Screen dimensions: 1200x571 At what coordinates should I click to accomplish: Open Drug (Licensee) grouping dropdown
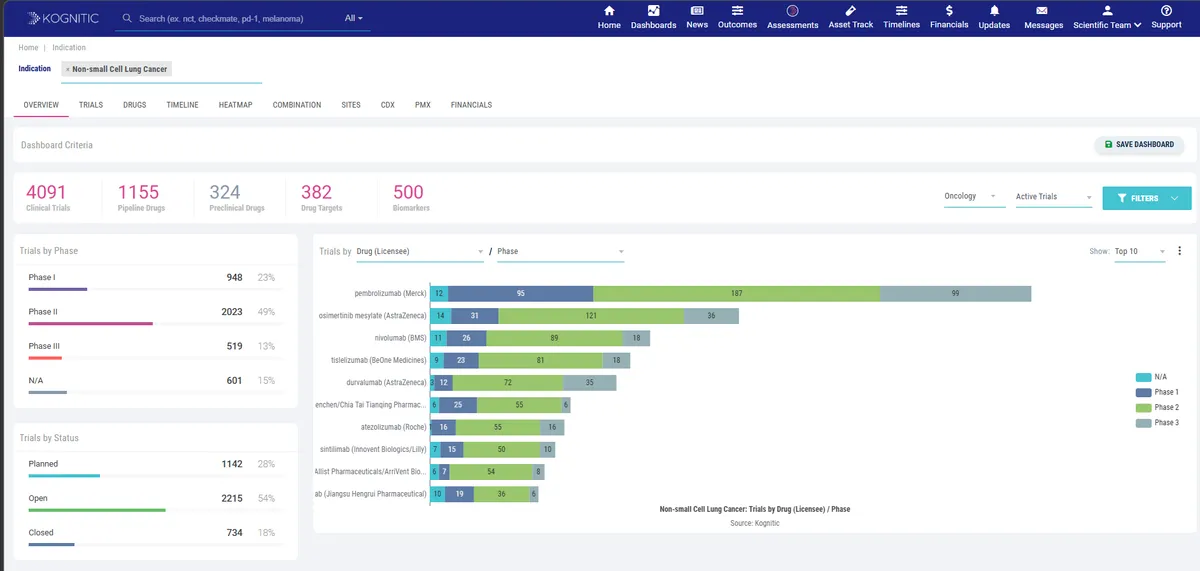click(x=420, y=252)
